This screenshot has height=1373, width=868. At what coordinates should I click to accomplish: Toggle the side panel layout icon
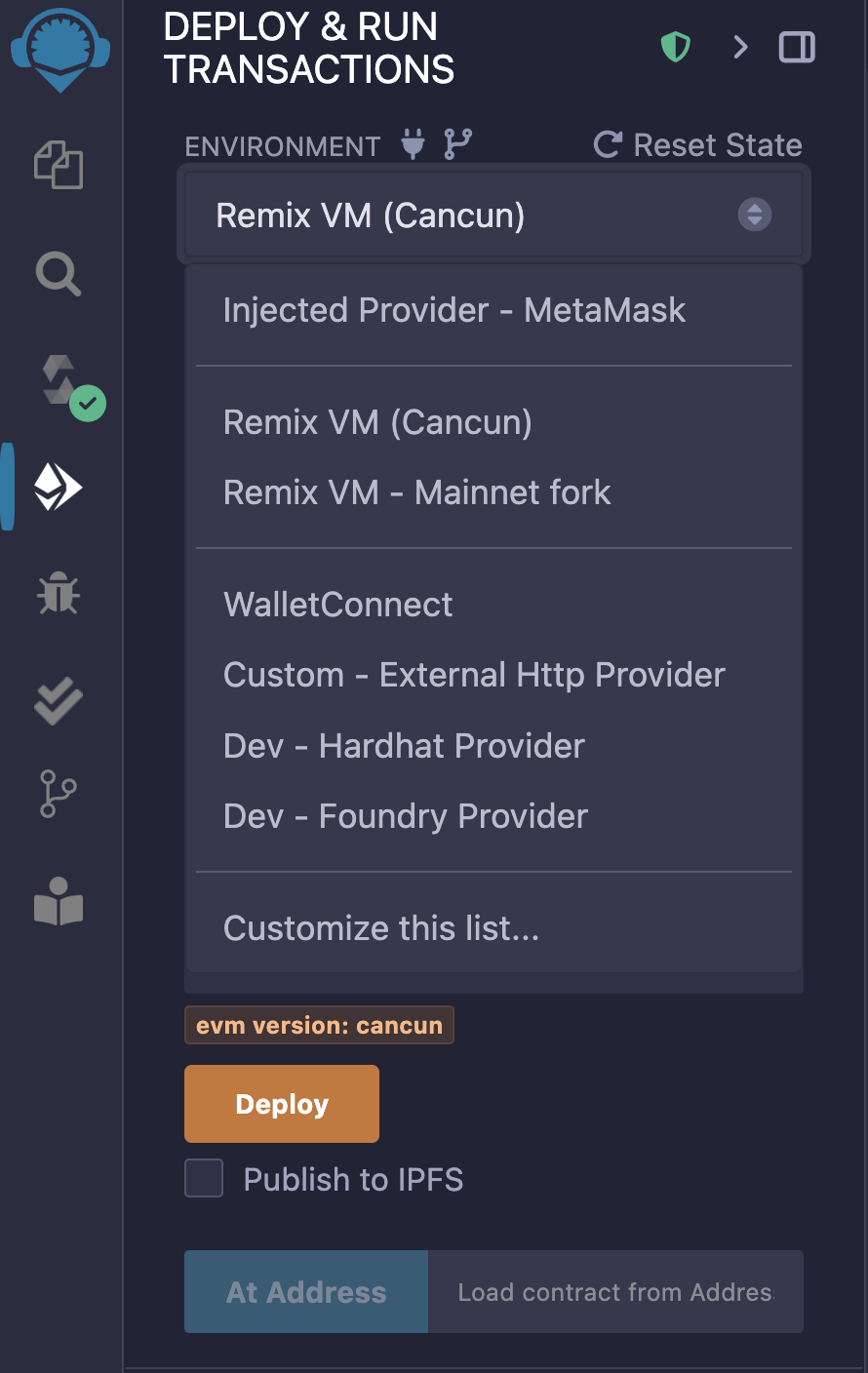click(797, 47)
